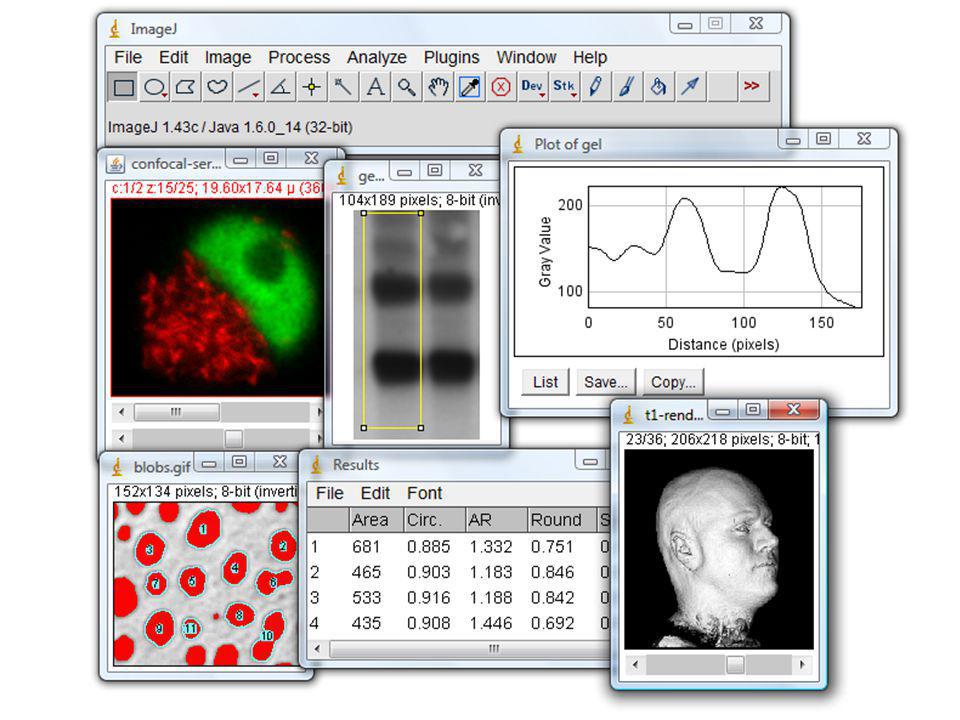Select the Arrow tool
This screenshot has width=960, height=720.
(690, 87)
